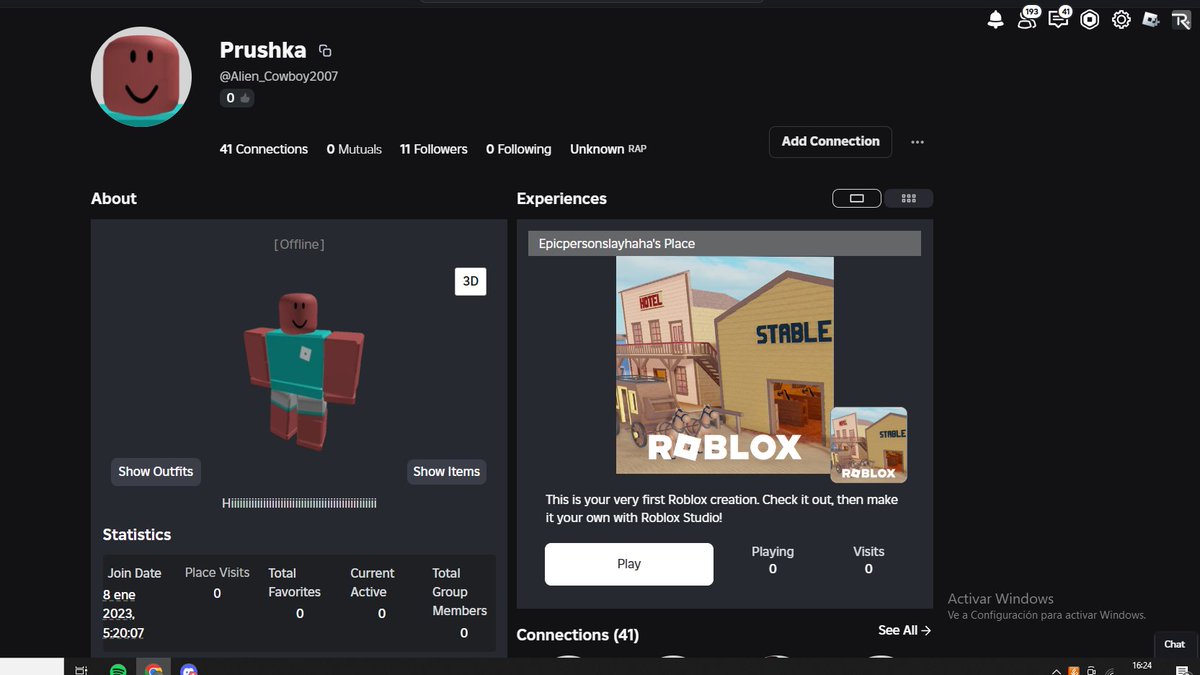Click the thumbs-up reputation badge

237,98
